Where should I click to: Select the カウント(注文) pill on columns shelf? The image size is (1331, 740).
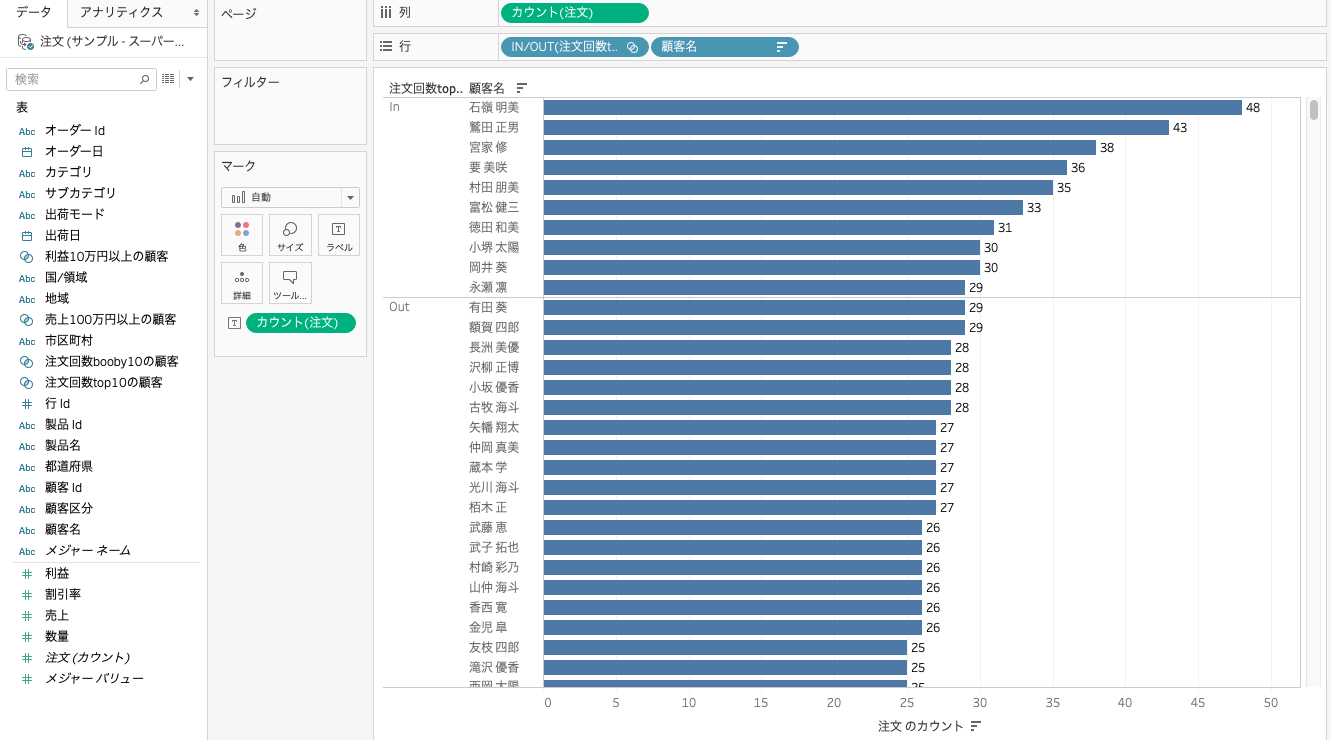point(574,13)
